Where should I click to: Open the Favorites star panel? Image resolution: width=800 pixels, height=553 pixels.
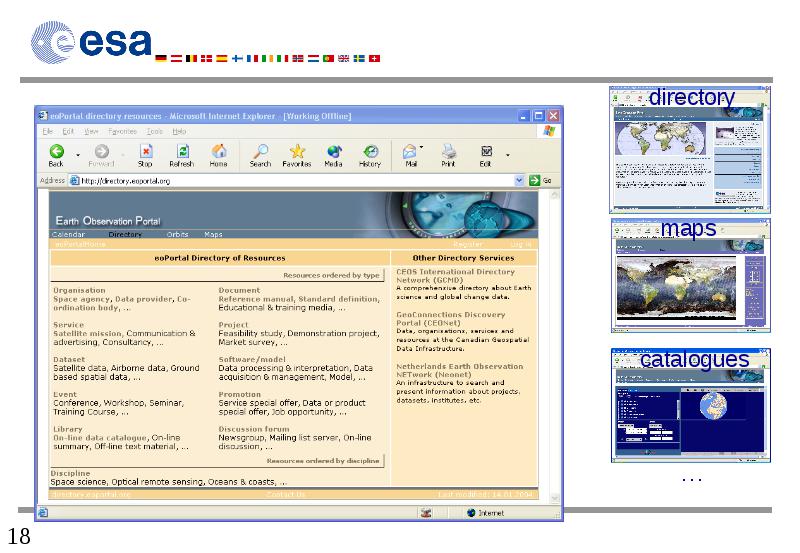tap(297, 152)
